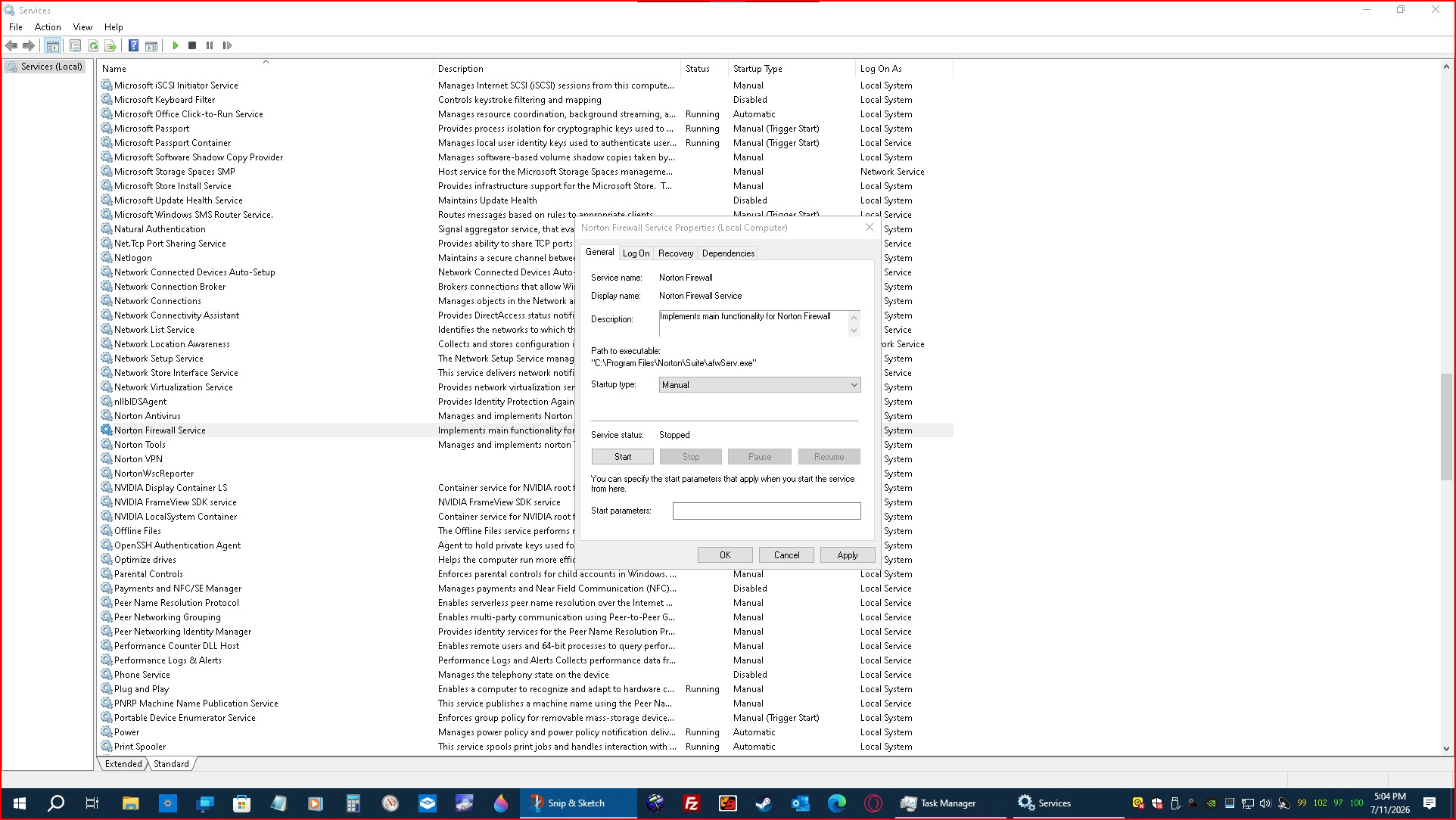Open the Help menu
The height and width of the screenshot is (820, 1456).
pos(114,26)
